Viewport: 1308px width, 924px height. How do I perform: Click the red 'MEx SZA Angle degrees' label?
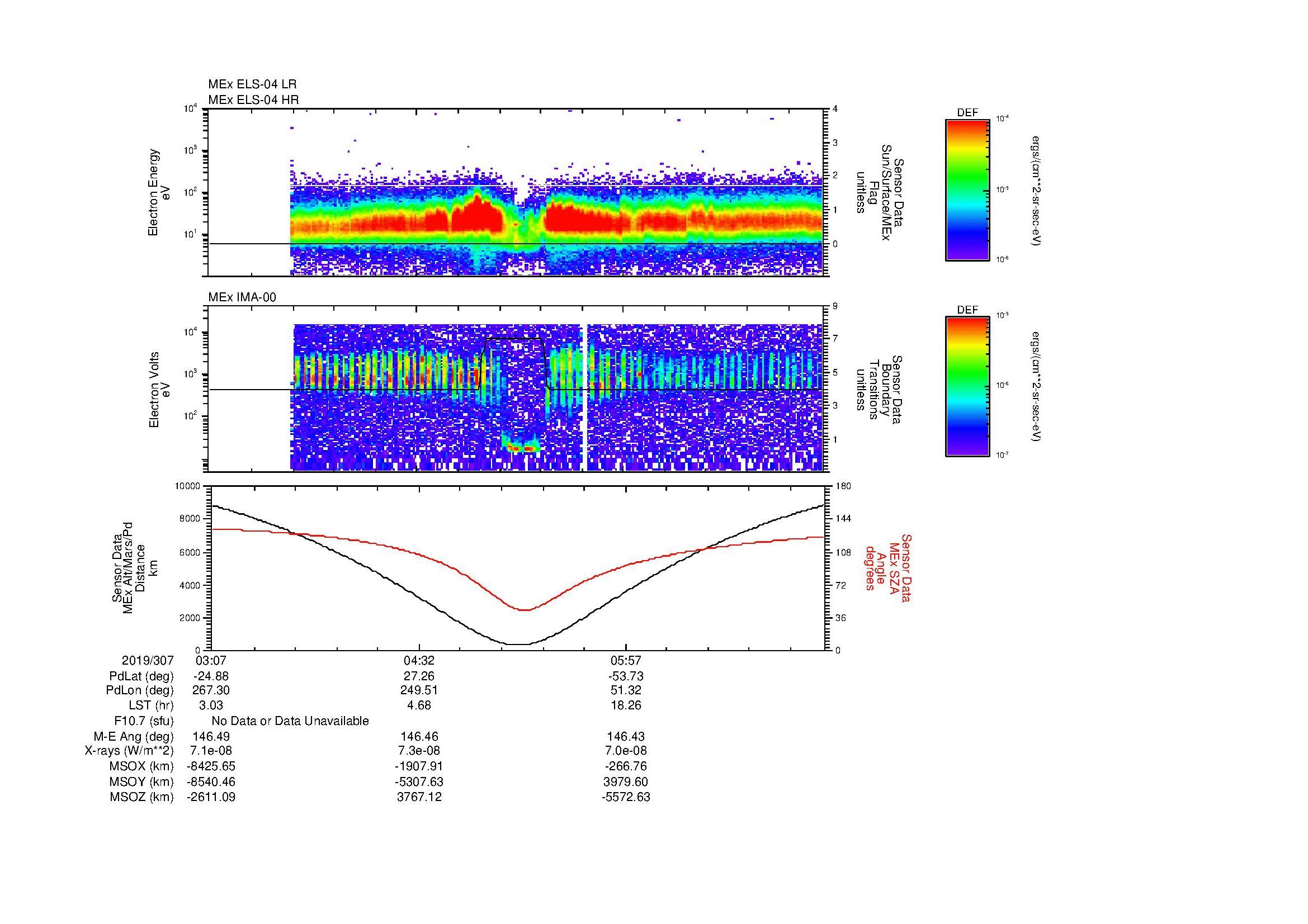click(x=887, y=567)
